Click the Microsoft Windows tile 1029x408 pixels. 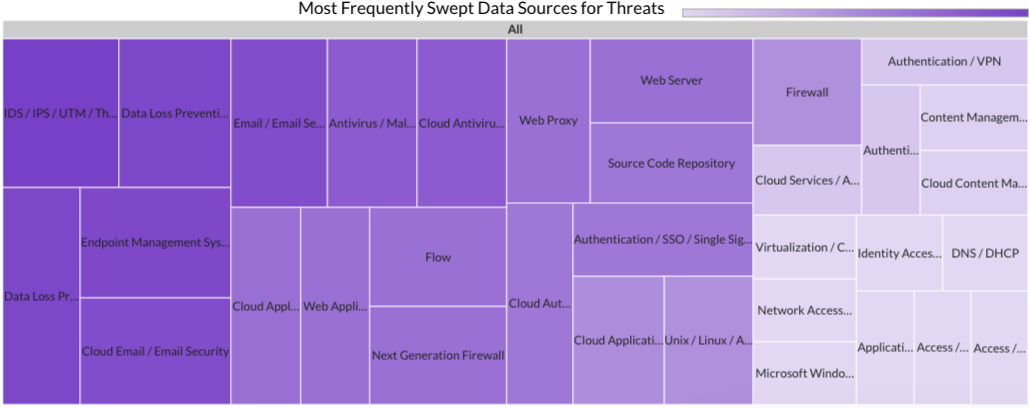click(x=805, y=373)
